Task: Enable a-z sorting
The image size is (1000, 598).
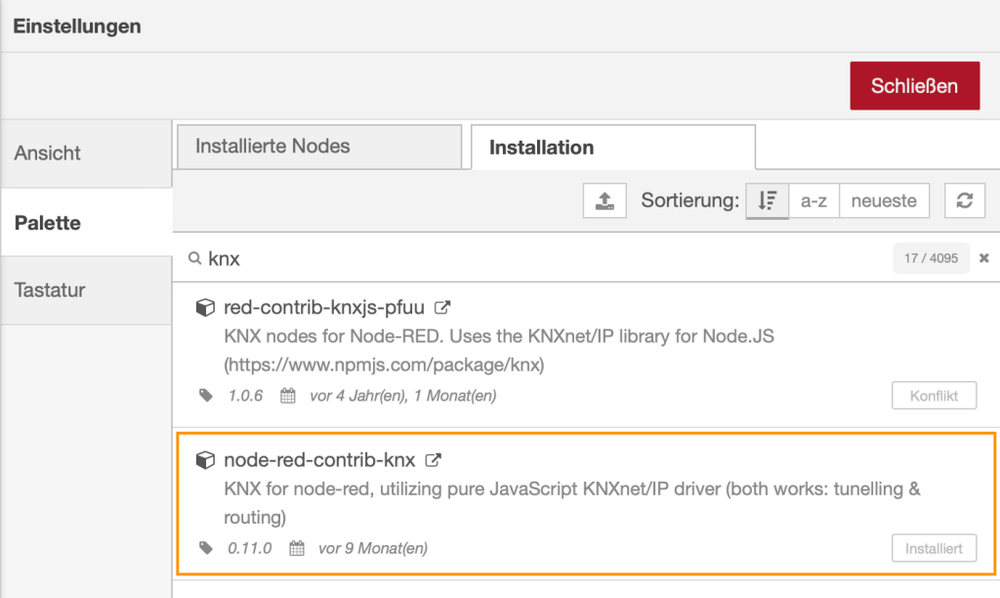Action: point(813,200)
